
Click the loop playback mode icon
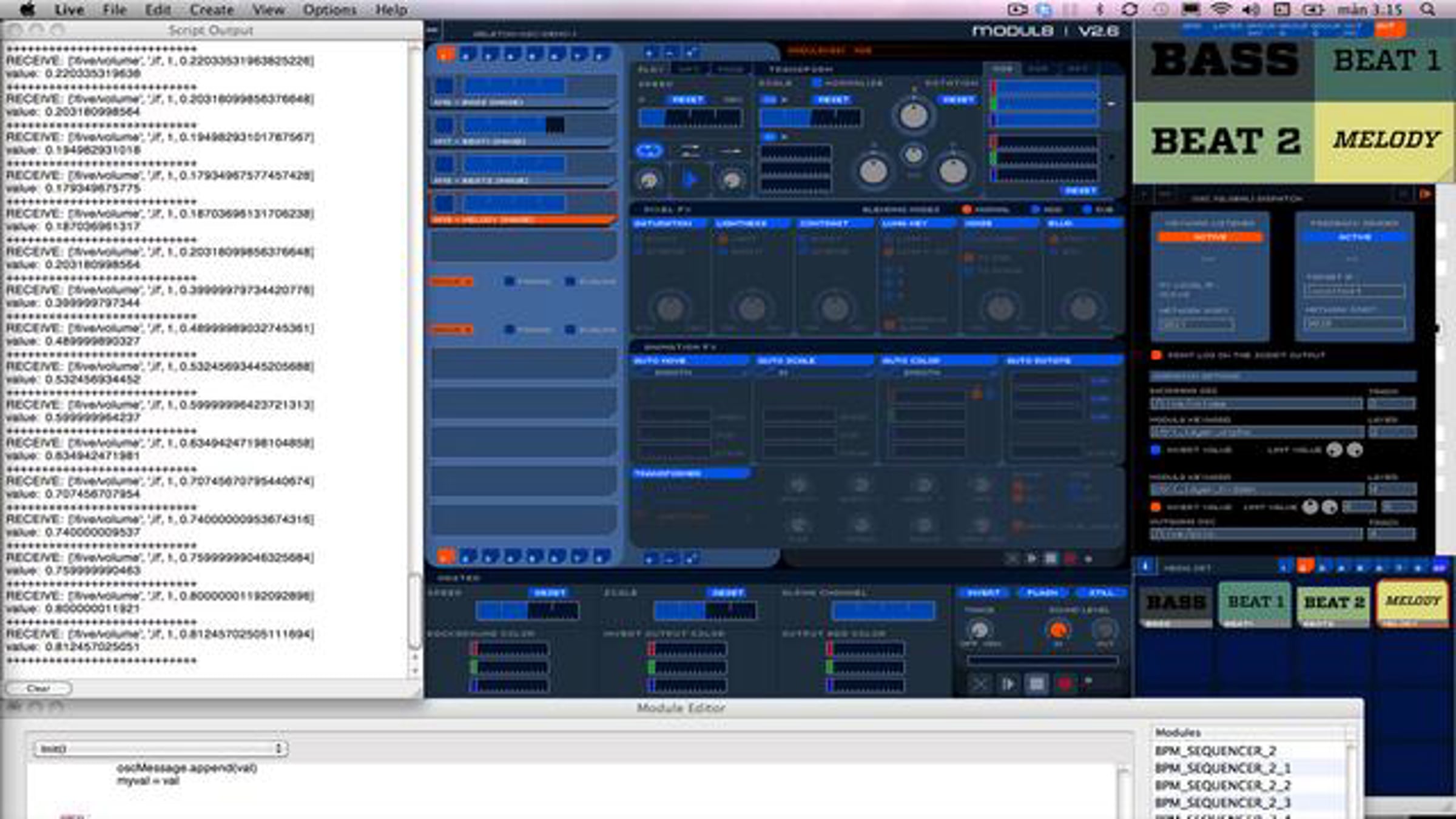[x=649, y=150]
